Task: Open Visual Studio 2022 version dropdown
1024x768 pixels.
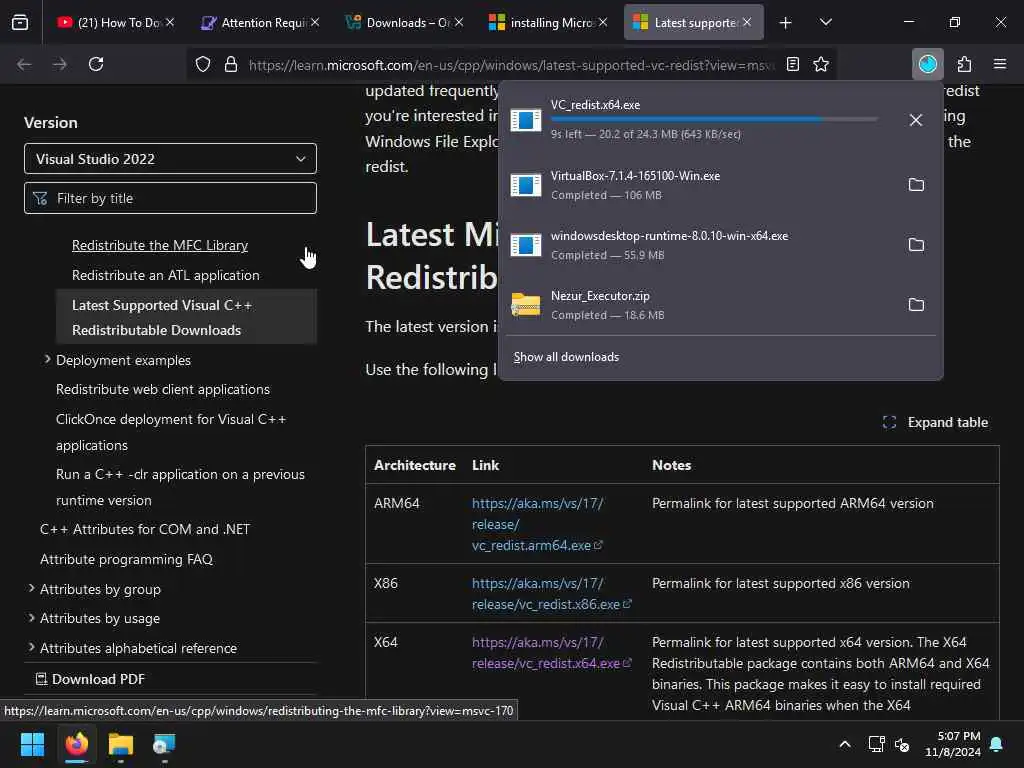Action: 170,159
